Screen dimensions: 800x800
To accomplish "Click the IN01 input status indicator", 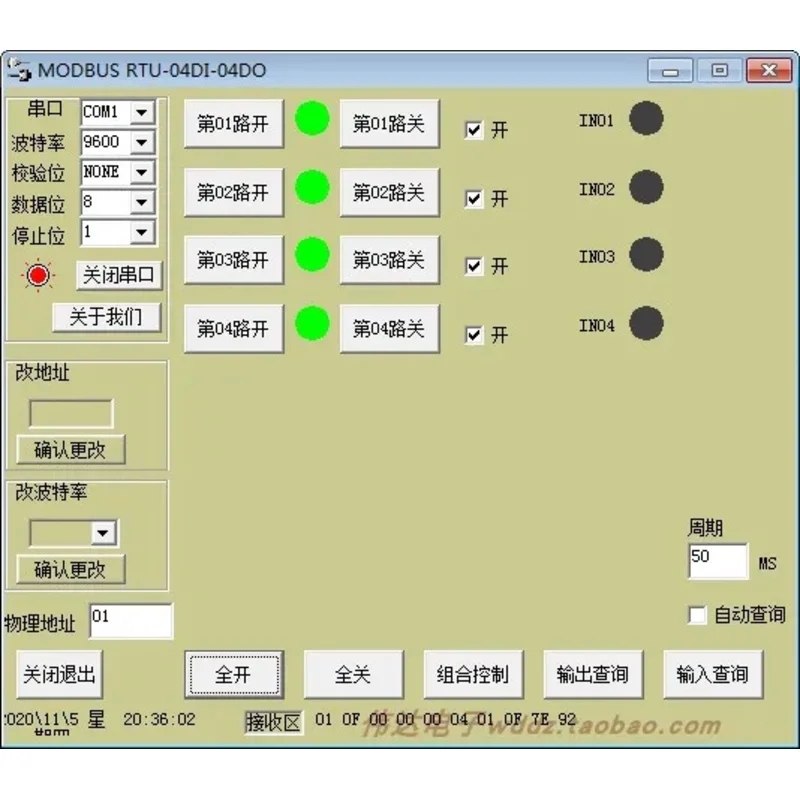I will tap(646, 118).
